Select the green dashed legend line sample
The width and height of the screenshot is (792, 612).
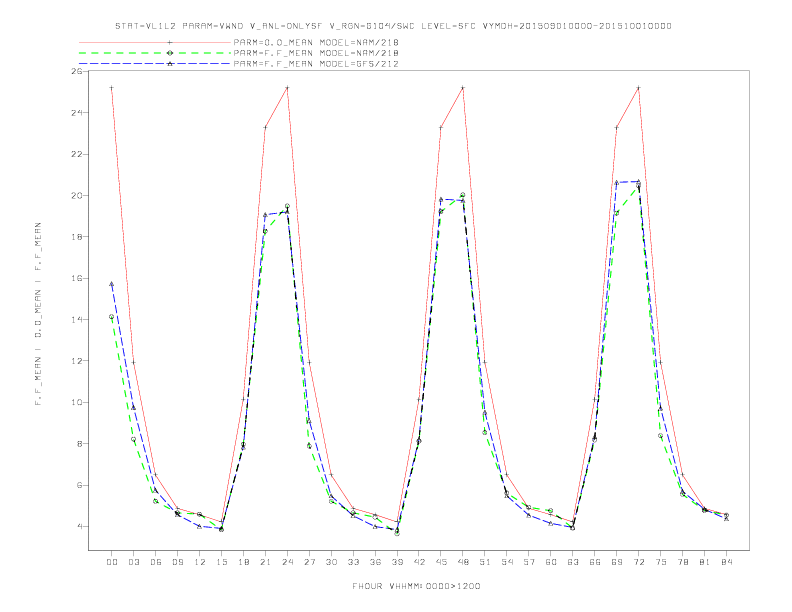[x=155, y=53]
